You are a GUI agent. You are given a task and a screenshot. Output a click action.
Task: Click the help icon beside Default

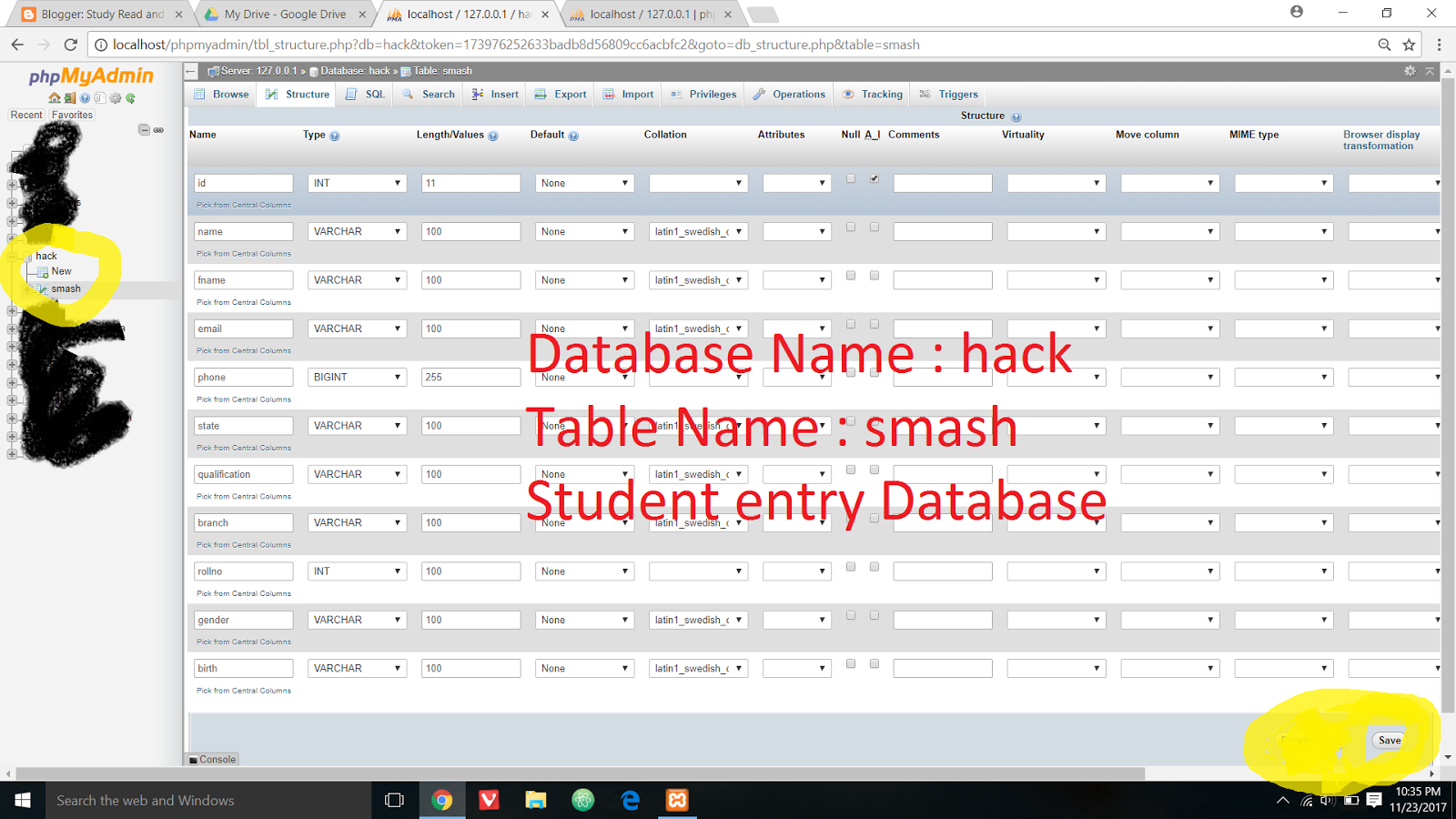point(573,136)
